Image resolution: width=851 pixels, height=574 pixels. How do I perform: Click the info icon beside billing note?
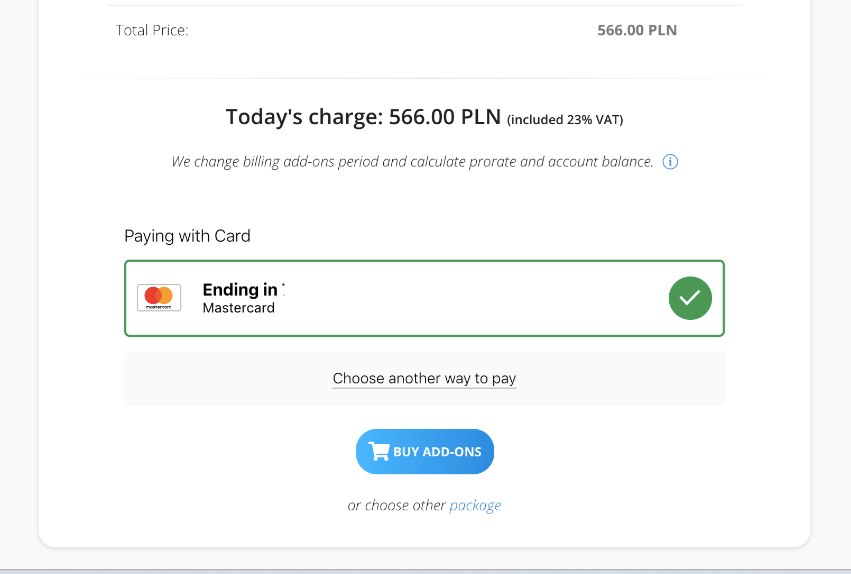tap(671, 162)
